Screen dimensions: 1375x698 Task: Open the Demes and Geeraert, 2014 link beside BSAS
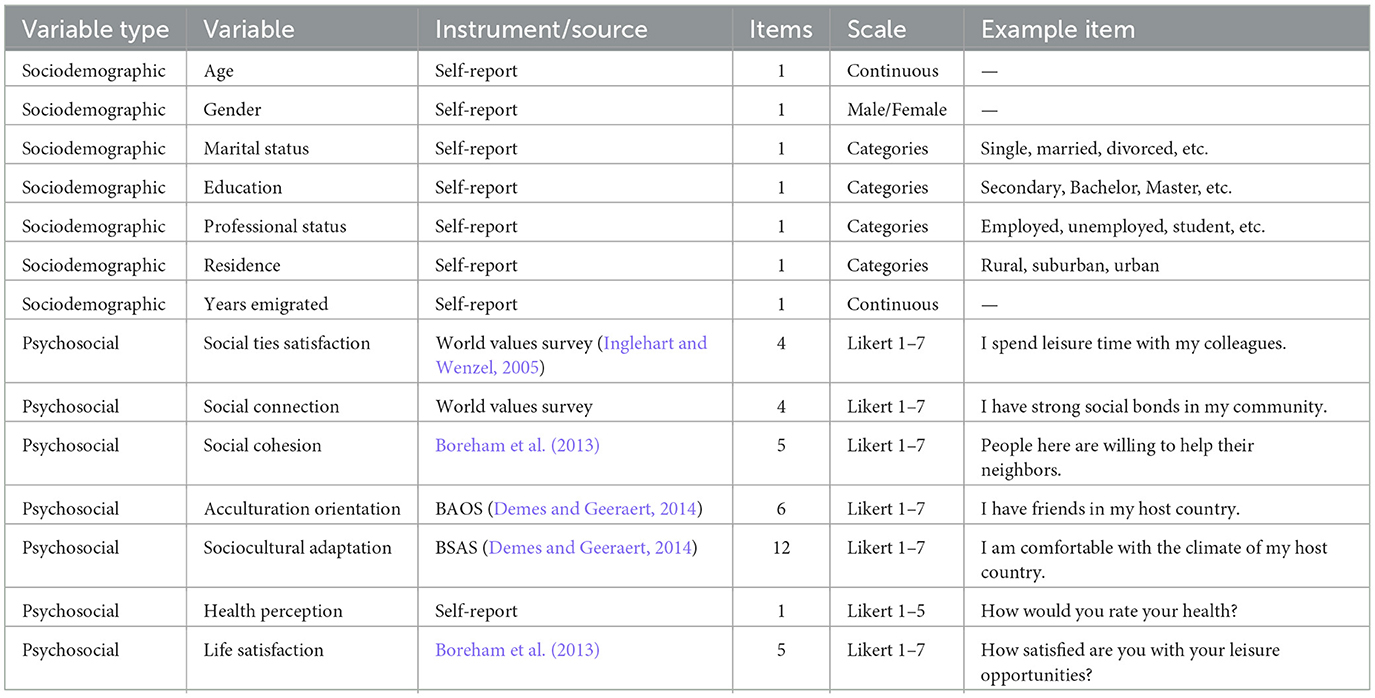point(590,548)
